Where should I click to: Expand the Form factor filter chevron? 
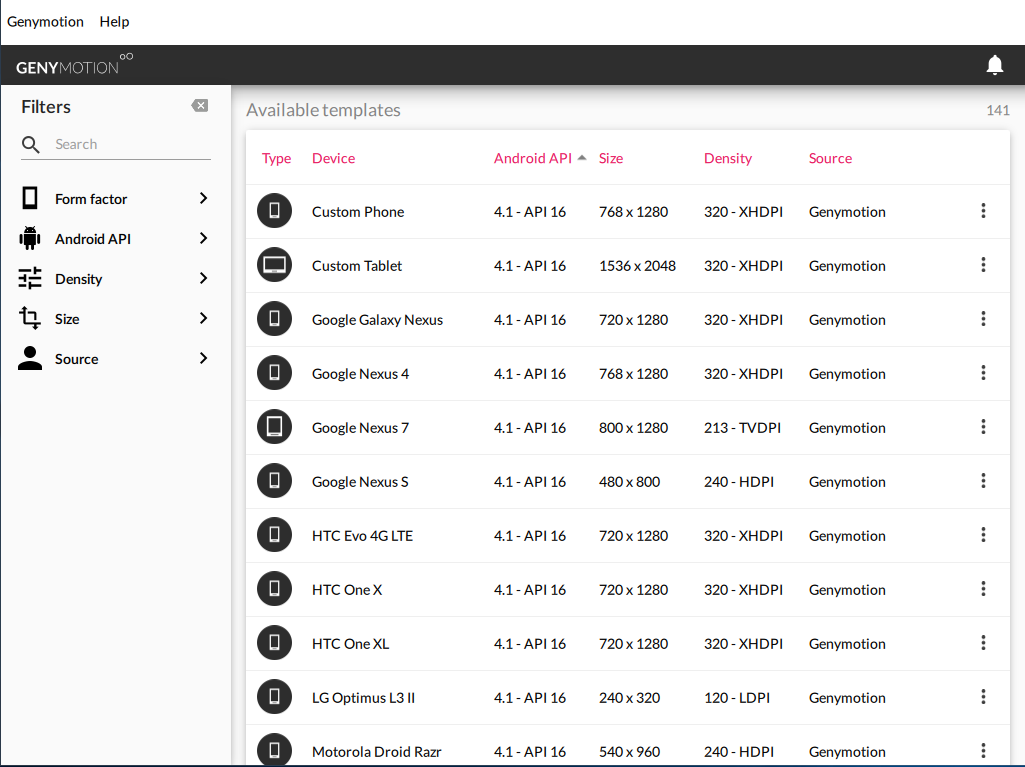[x=203, y=198]
